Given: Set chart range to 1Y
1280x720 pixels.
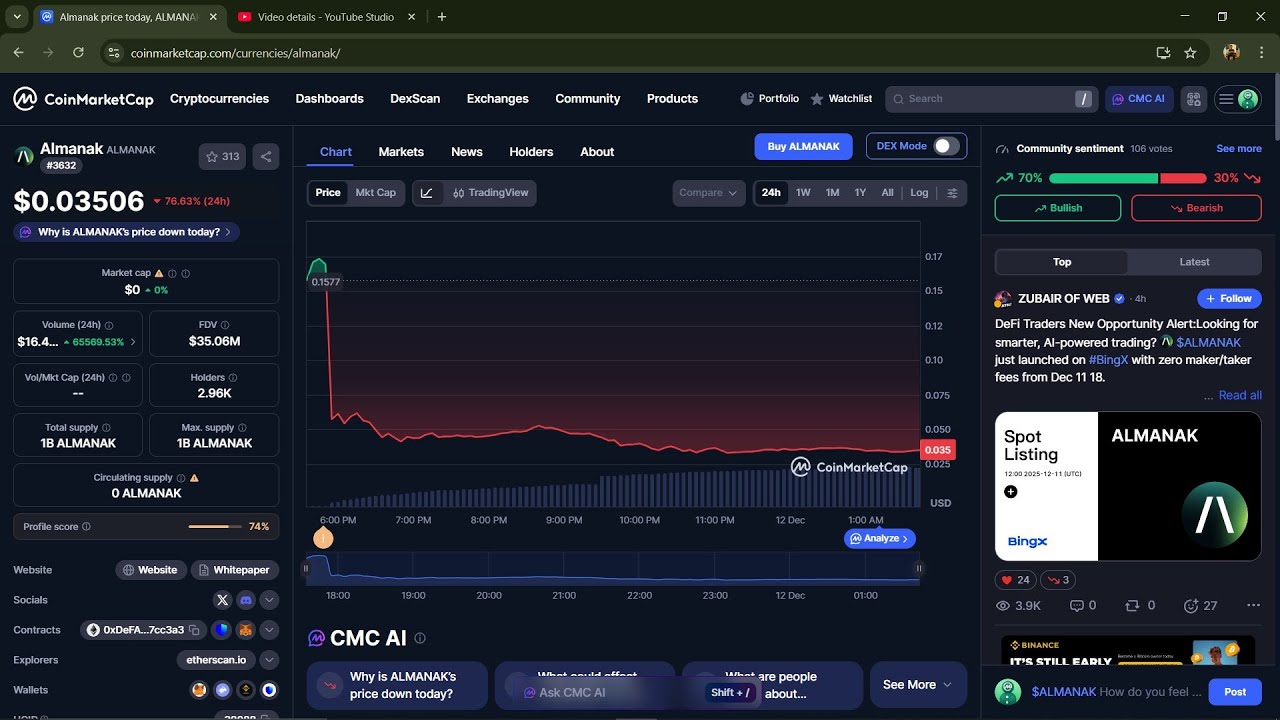Looking at the screenshot, I should click(860, 193).
